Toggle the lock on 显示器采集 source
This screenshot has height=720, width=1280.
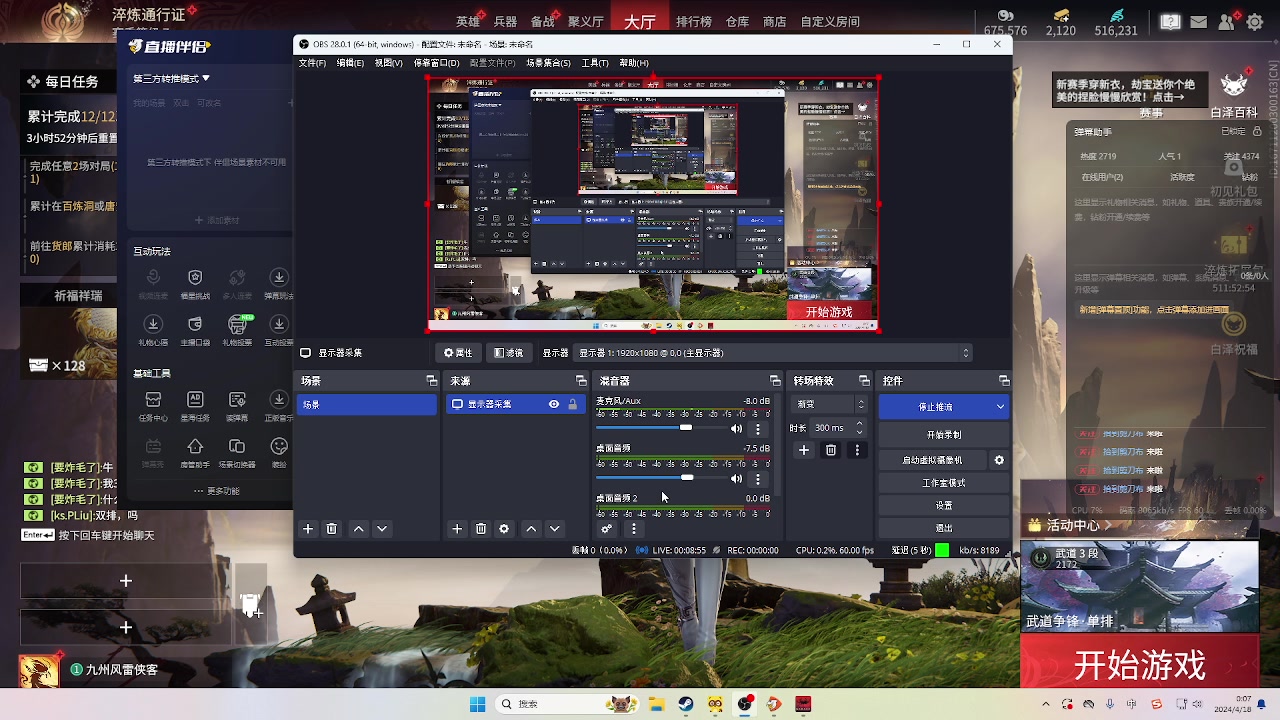point(572,404)
